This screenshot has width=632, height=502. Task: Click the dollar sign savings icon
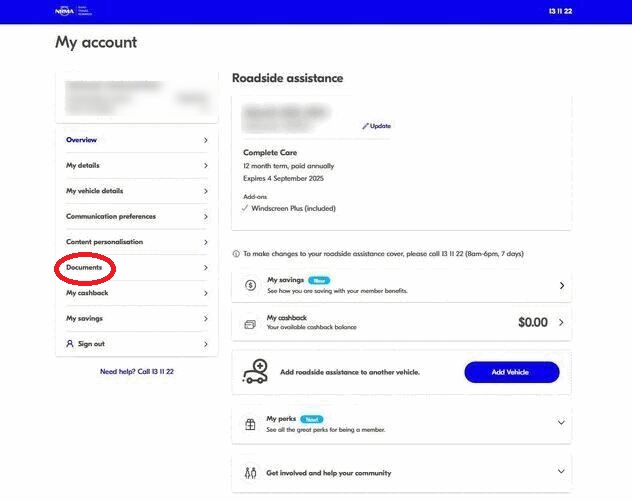(x=250, y=286)
